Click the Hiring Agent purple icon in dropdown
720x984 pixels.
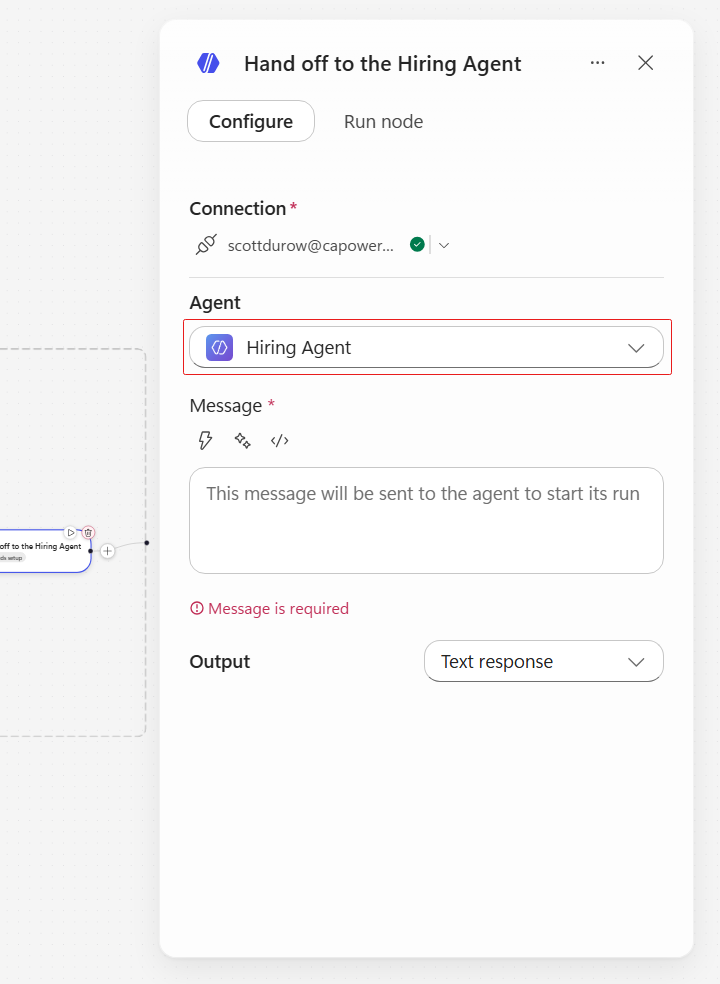(220, 347)
